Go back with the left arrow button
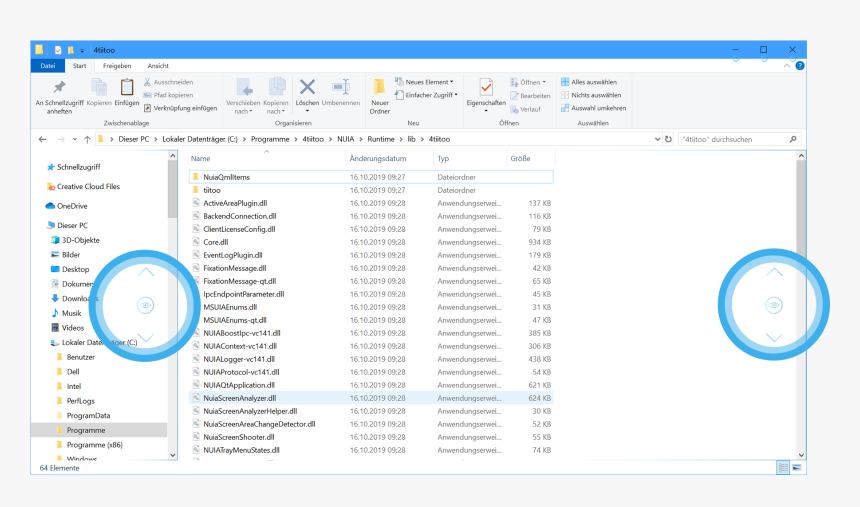 point(43,139)
